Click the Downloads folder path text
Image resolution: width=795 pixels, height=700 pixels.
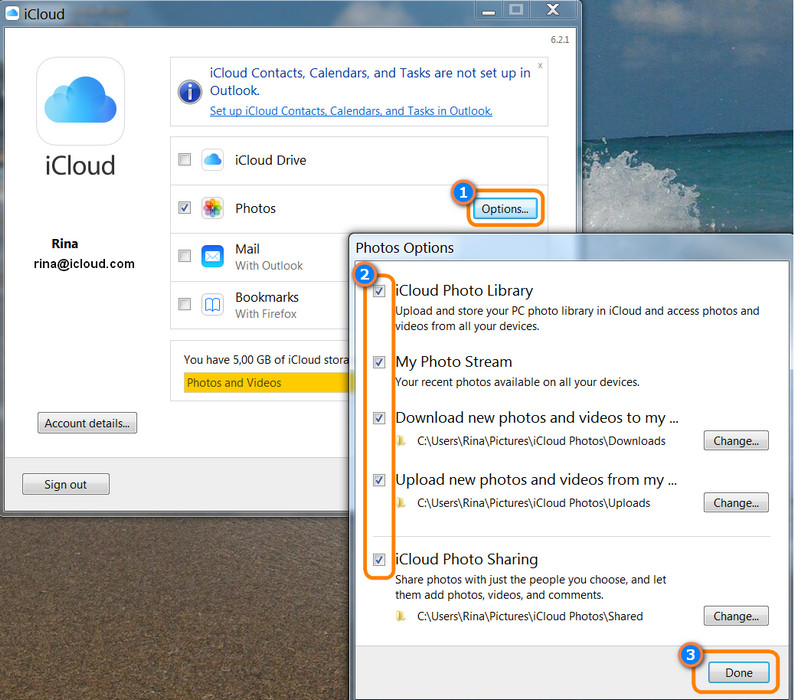tap(541, 441)
